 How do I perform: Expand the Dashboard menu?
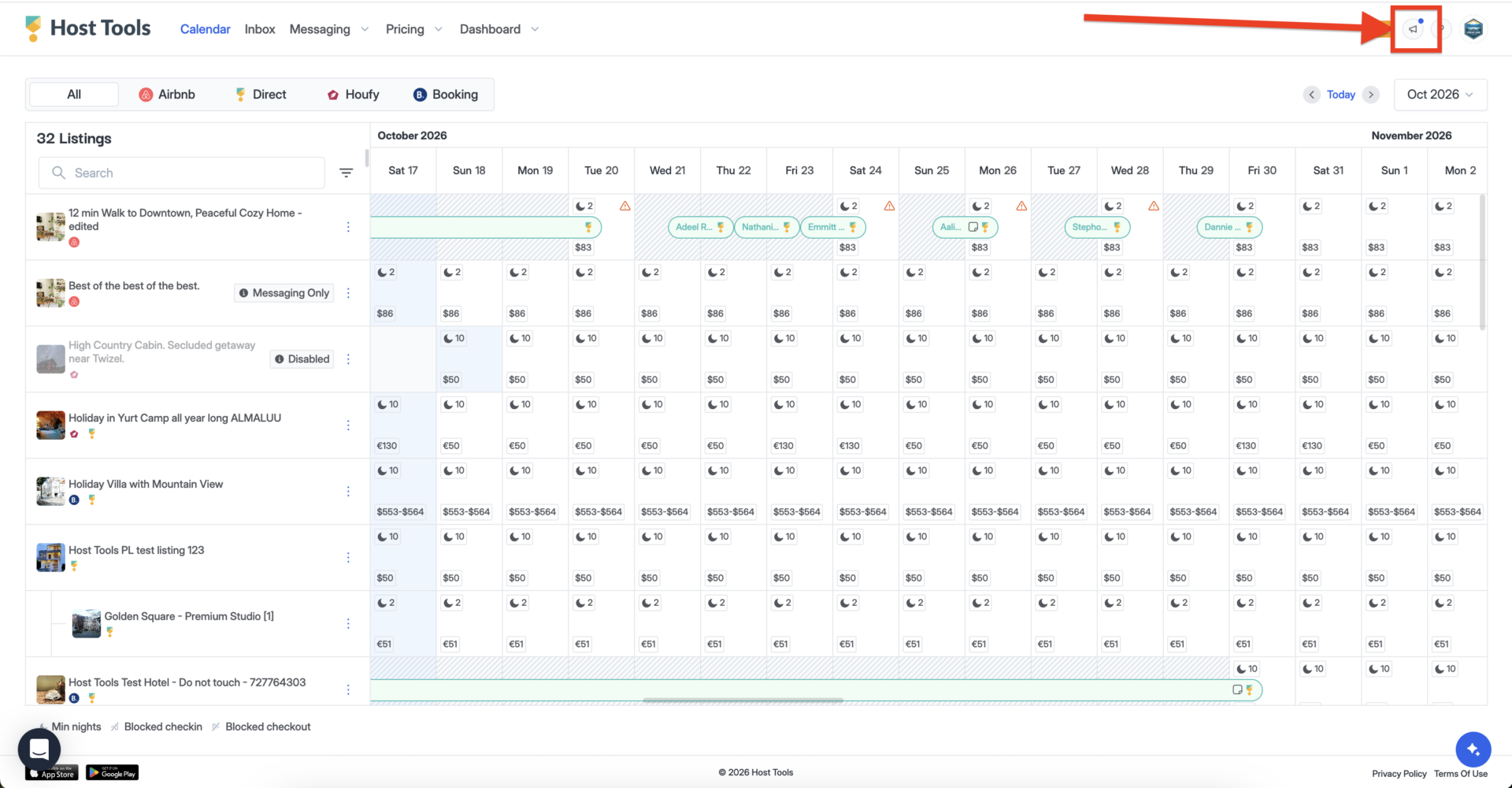(x=499, y=29)
